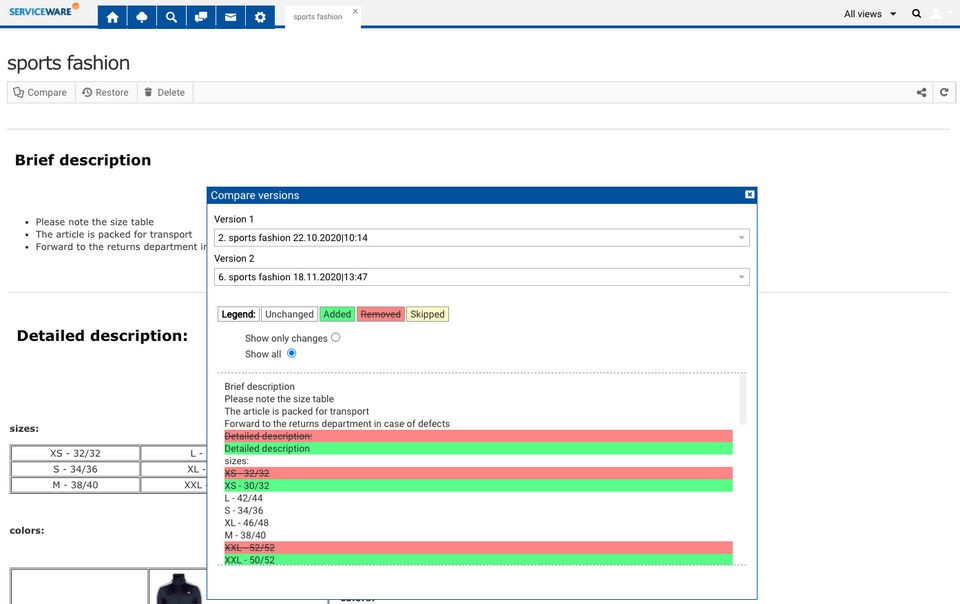Viewport: 960px width, 604px height.
Task: Click the jacket thumbnail in colors table
Action: click(178, 588)
